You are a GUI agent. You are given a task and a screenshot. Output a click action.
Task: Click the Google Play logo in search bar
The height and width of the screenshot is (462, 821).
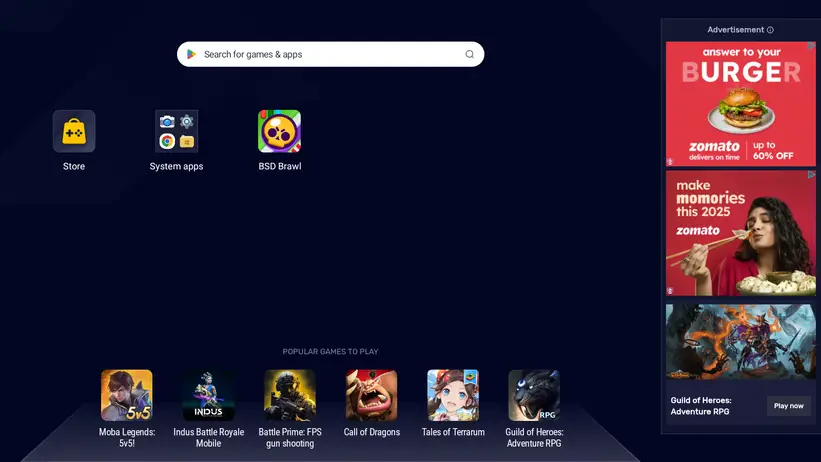(191, 54)
